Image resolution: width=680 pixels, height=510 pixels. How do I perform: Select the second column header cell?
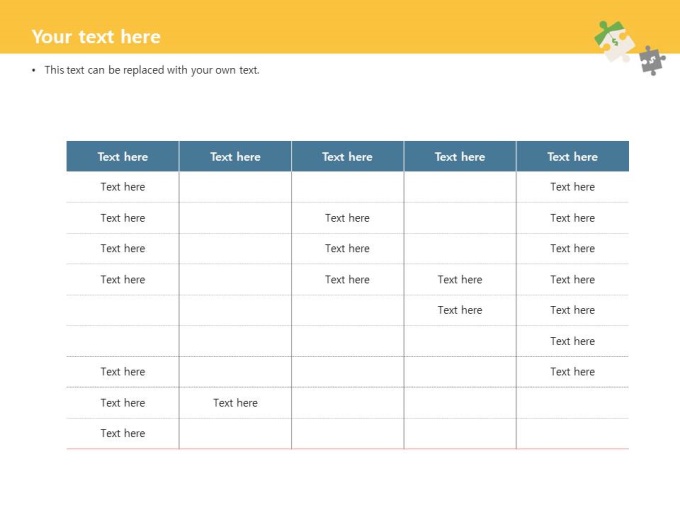[235, 157]
